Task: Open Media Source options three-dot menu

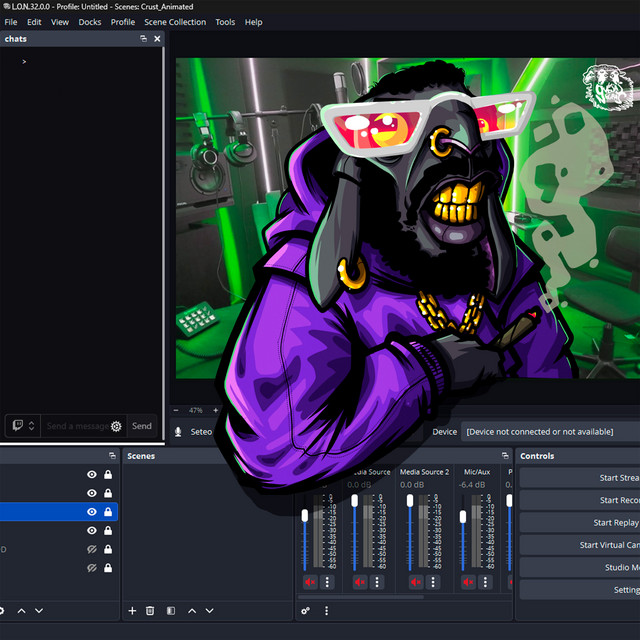Action: (x=377, y=582)
